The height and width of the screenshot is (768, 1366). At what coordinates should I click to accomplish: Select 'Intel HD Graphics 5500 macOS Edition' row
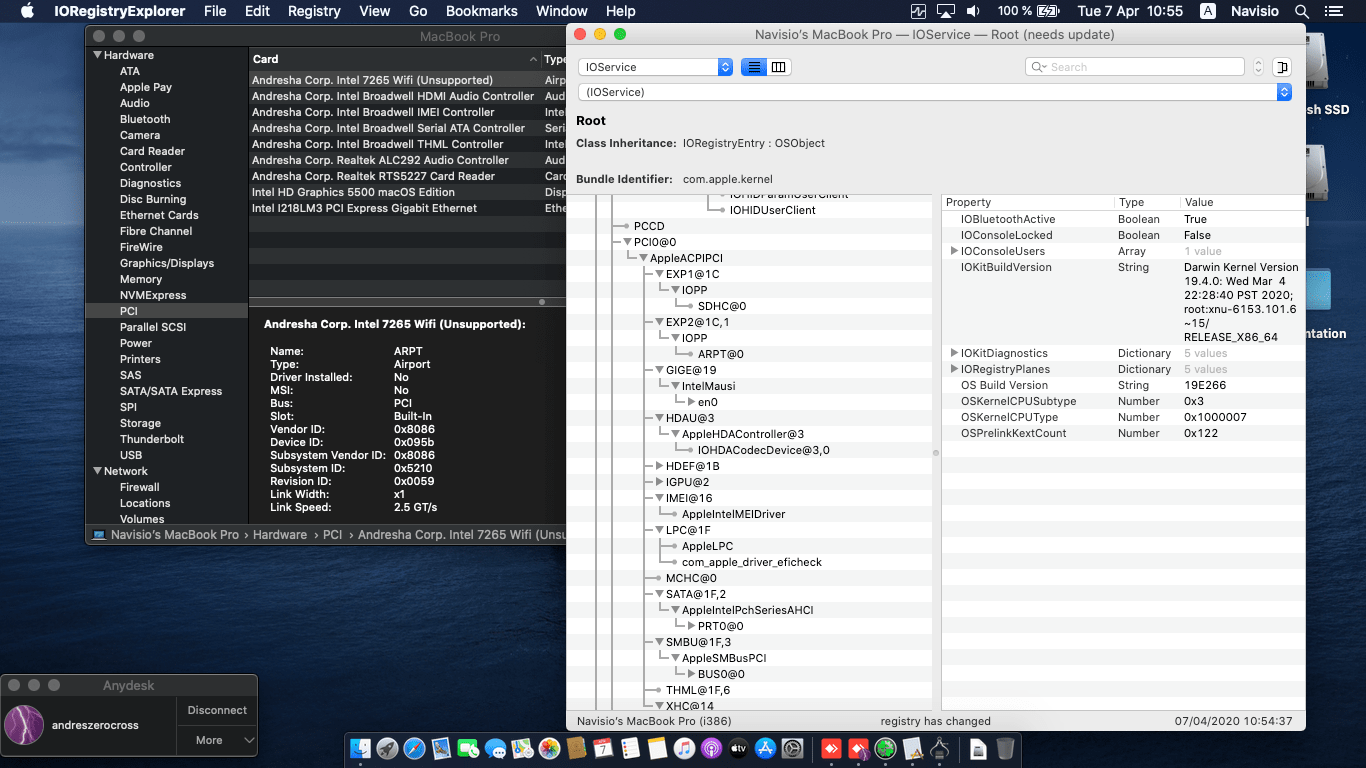pyautogui.click(x=407, y=192)
